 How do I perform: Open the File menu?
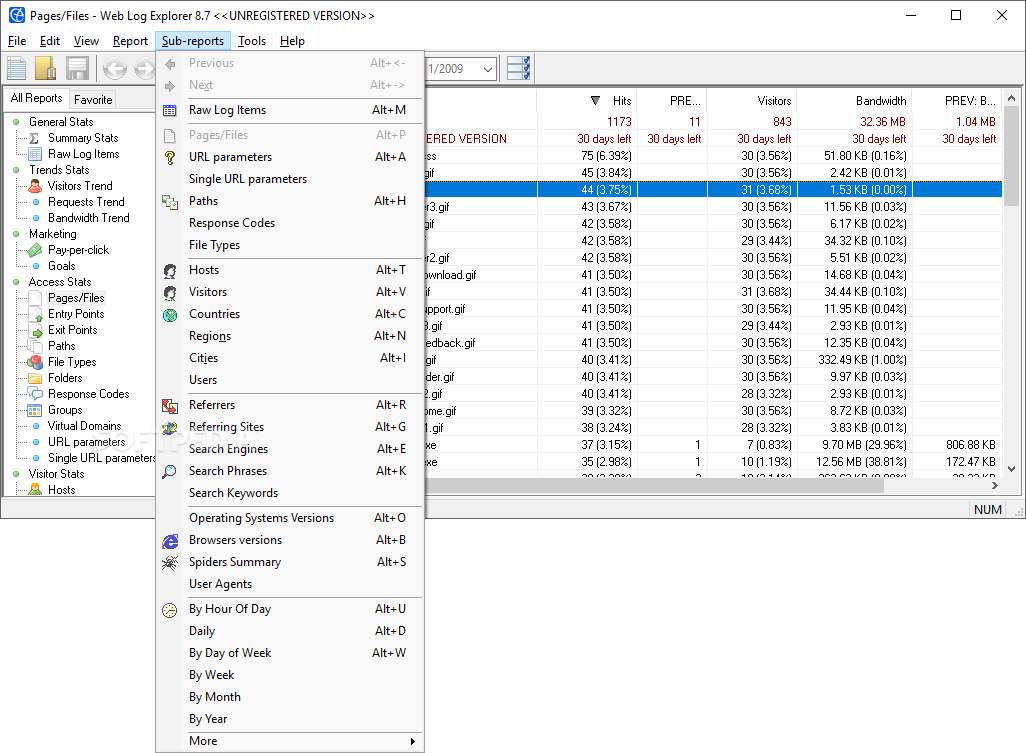click(x=17, y=41)
